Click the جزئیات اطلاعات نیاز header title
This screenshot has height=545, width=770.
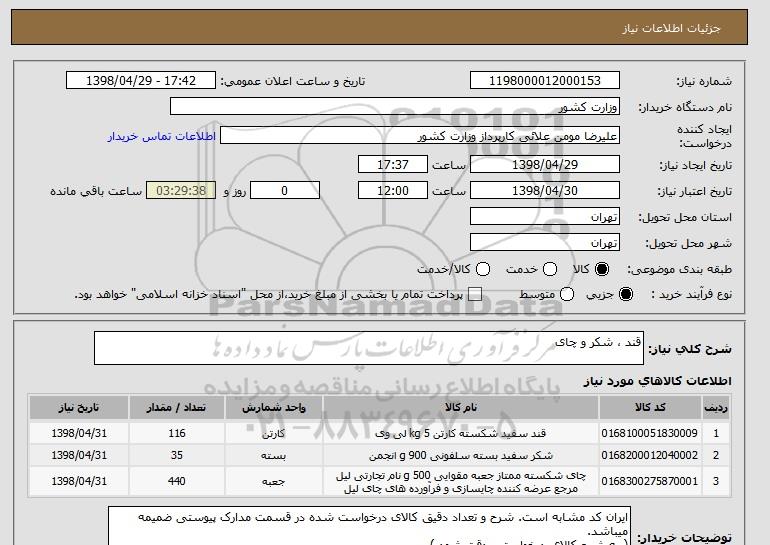point(671,28)
